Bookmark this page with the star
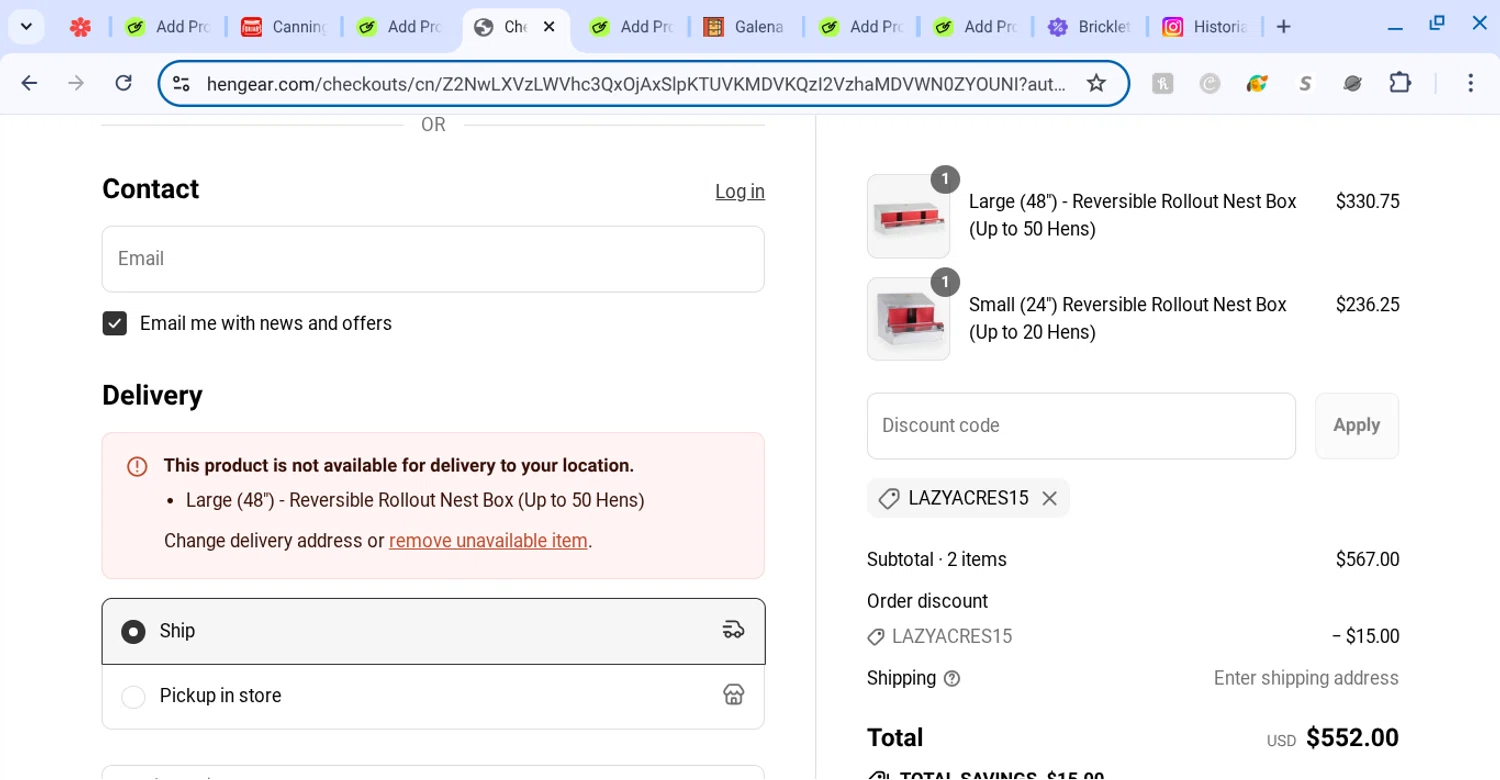This screenshot has width=1500, height=780. coord(1096,84)
